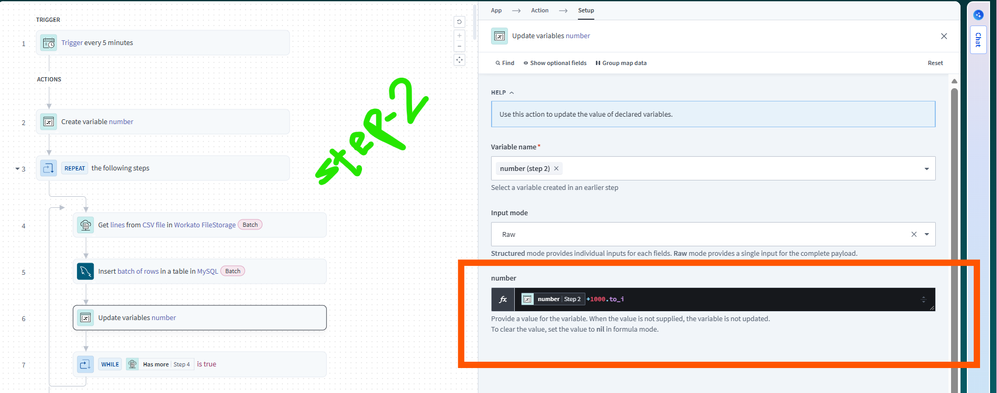
Task: Zoom in on the recipe canvas
Action: (x=459, y=36)
